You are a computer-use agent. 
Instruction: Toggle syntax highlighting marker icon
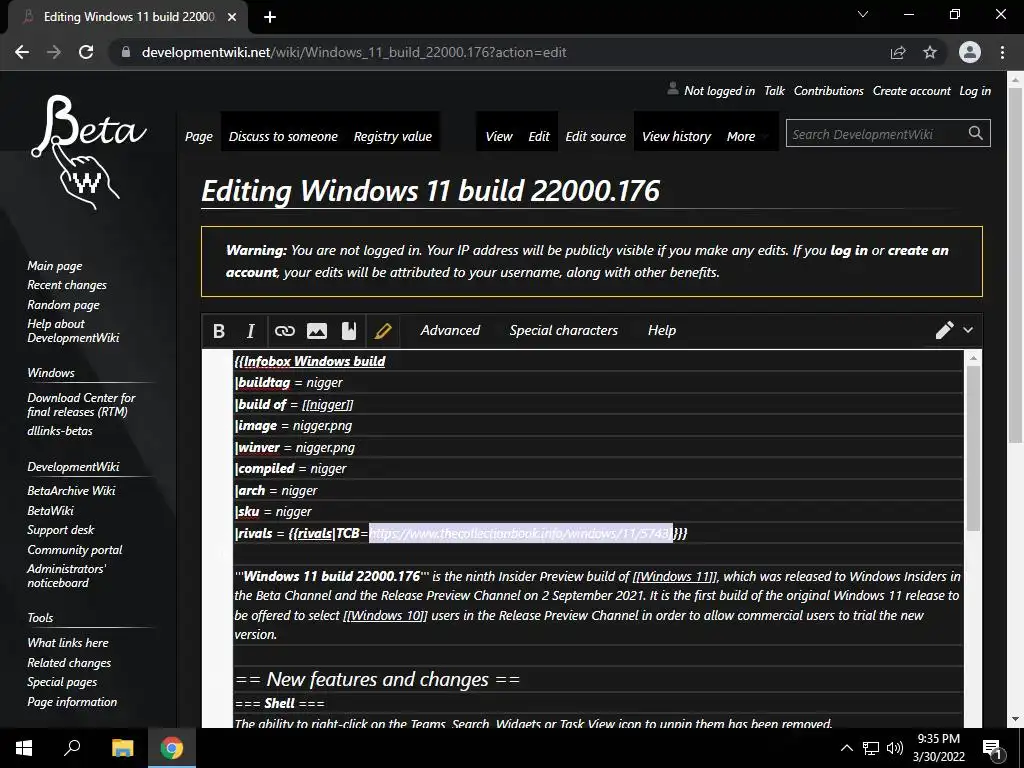(x=383, y=331)
